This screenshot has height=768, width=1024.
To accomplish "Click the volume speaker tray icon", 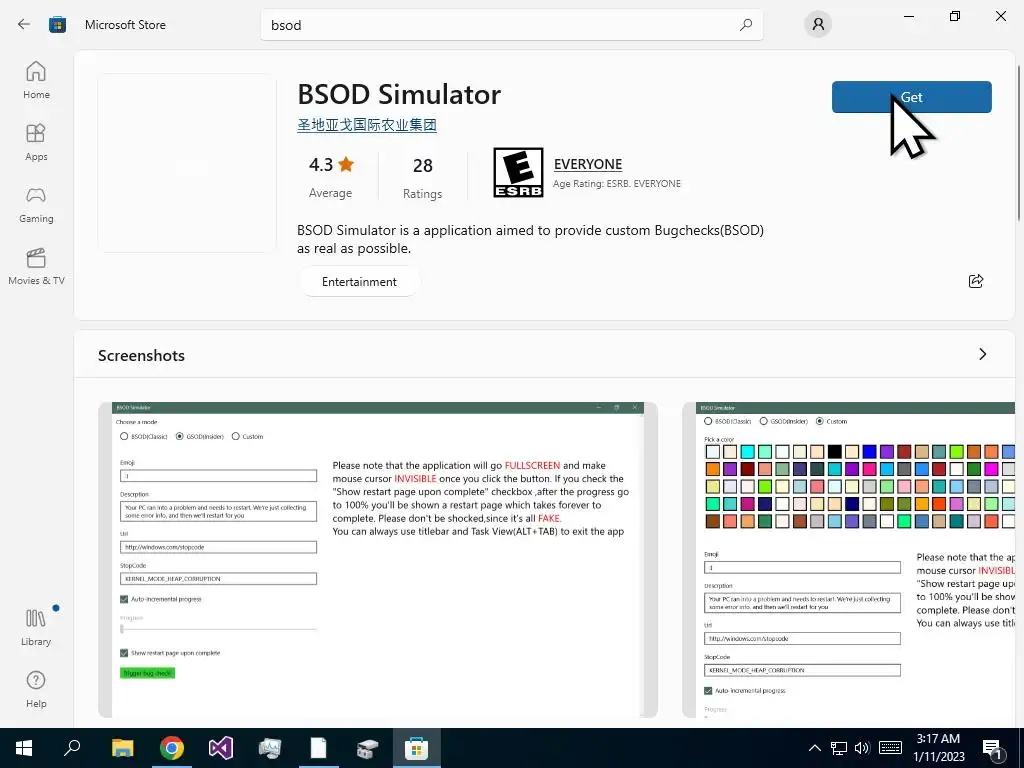I will coord(862,748).
